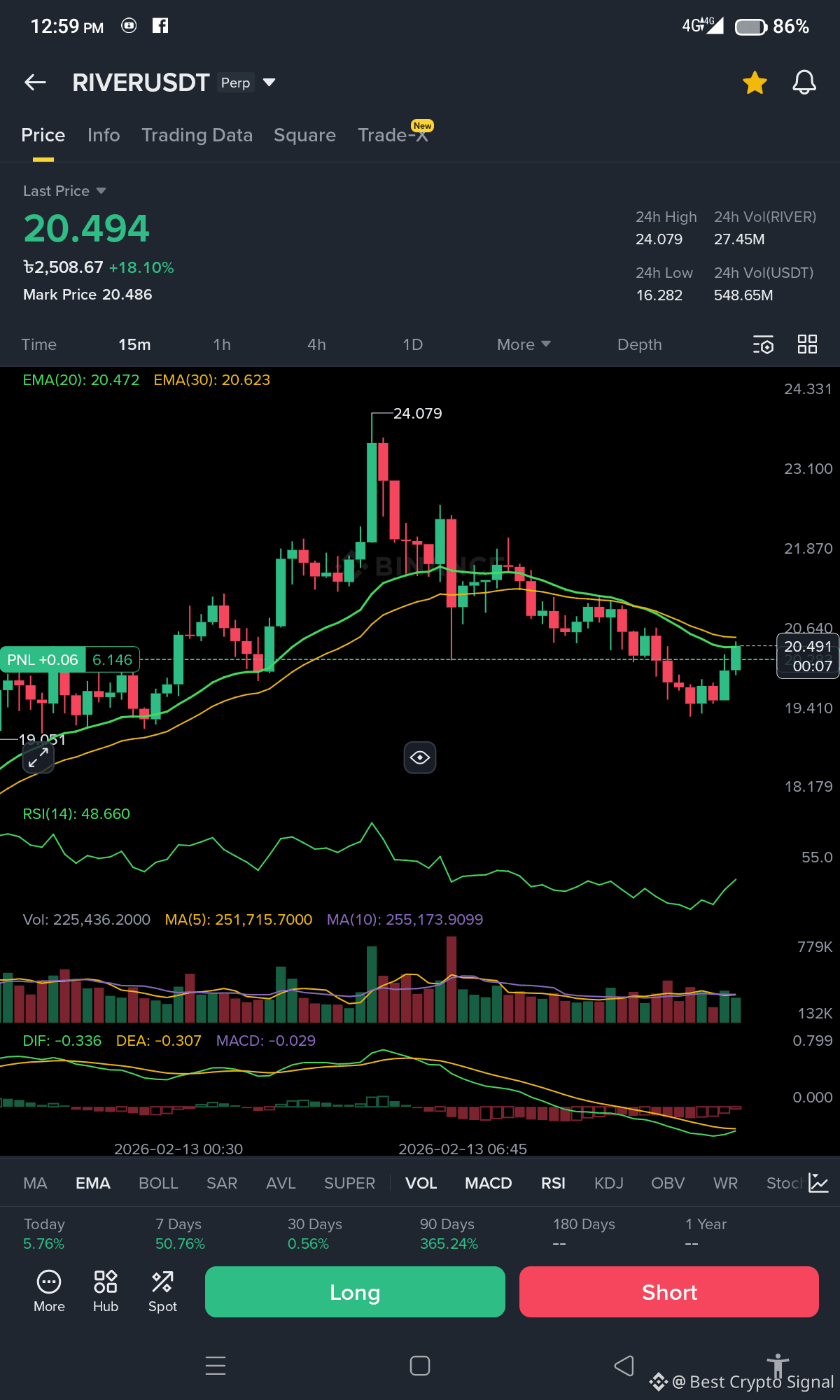Tap the PNL +0.06 position label
The image size is (840, 1400).
tap(43, 659)
